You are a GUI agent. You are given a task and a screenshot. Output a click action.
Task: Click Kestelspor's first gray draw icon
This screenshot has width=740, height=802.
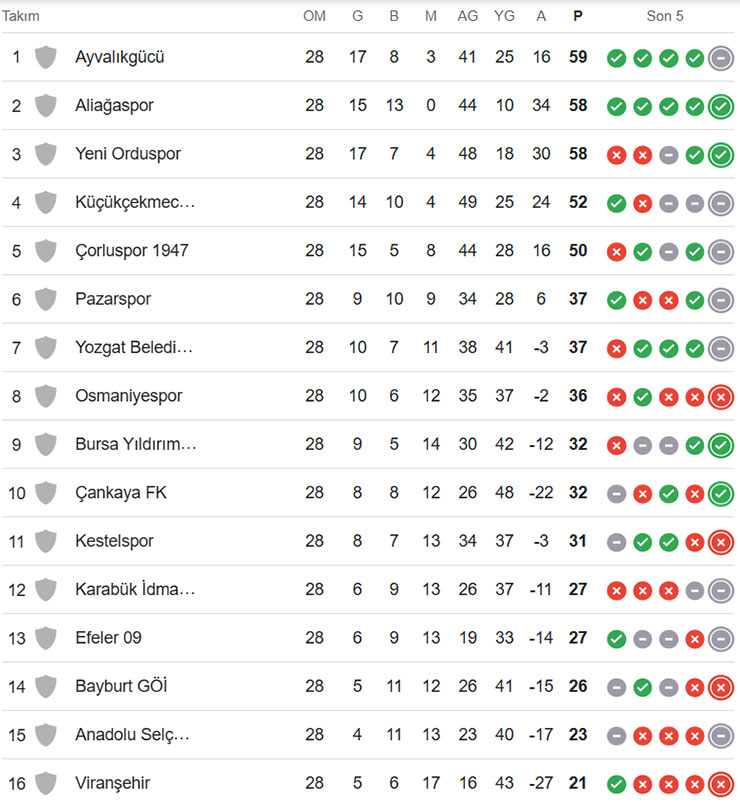pos(616,542)
